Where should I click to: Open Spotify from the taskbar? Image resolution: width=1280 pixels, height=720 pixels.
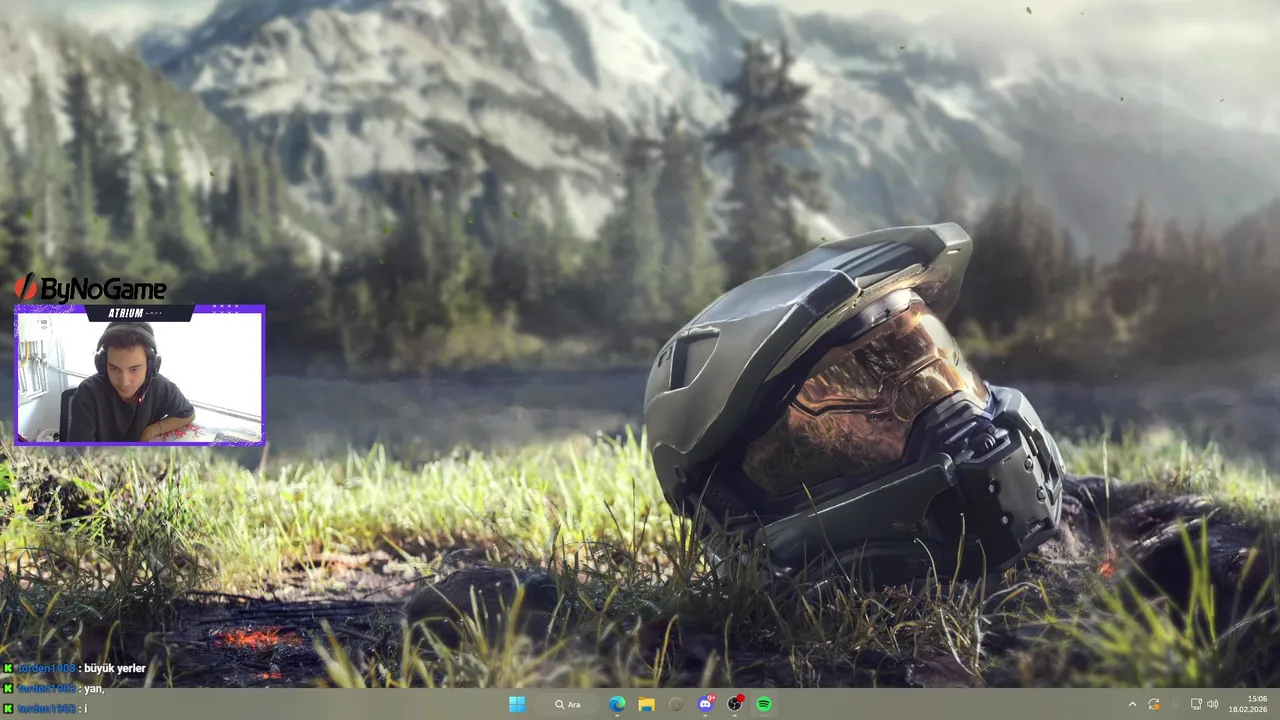pyautogui.click(x=764, y=704)
